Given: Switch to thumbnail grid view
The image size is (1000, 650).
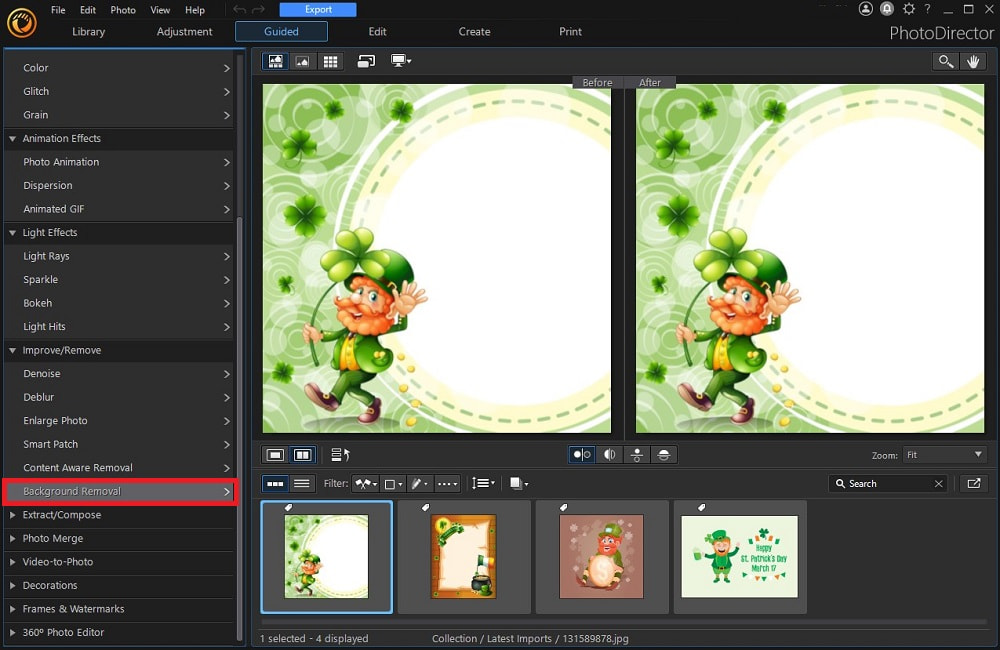Looking at the screenshot, I should tap(330, 61).
